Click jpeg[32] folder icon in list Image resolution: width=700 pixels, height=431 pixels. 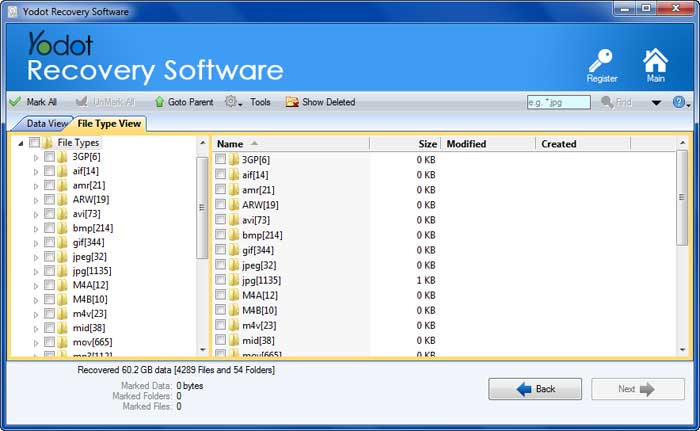pos(234,265)
